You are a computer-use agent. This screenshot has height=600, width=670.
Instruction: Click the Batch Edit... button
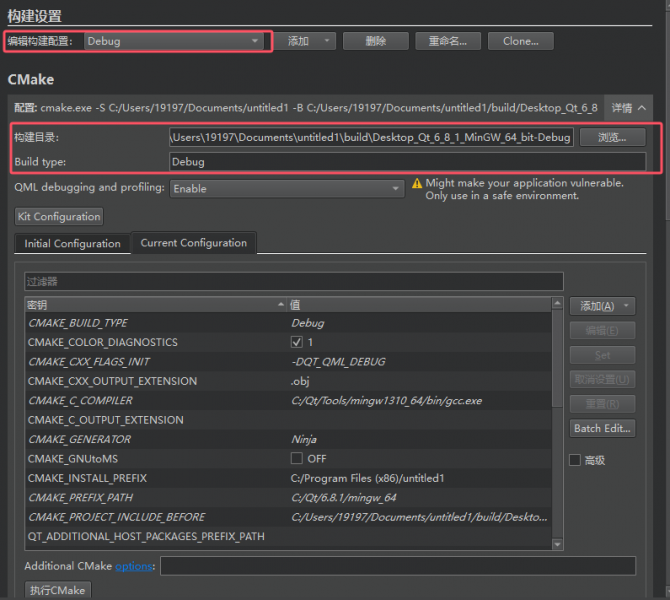click(602, 428)
